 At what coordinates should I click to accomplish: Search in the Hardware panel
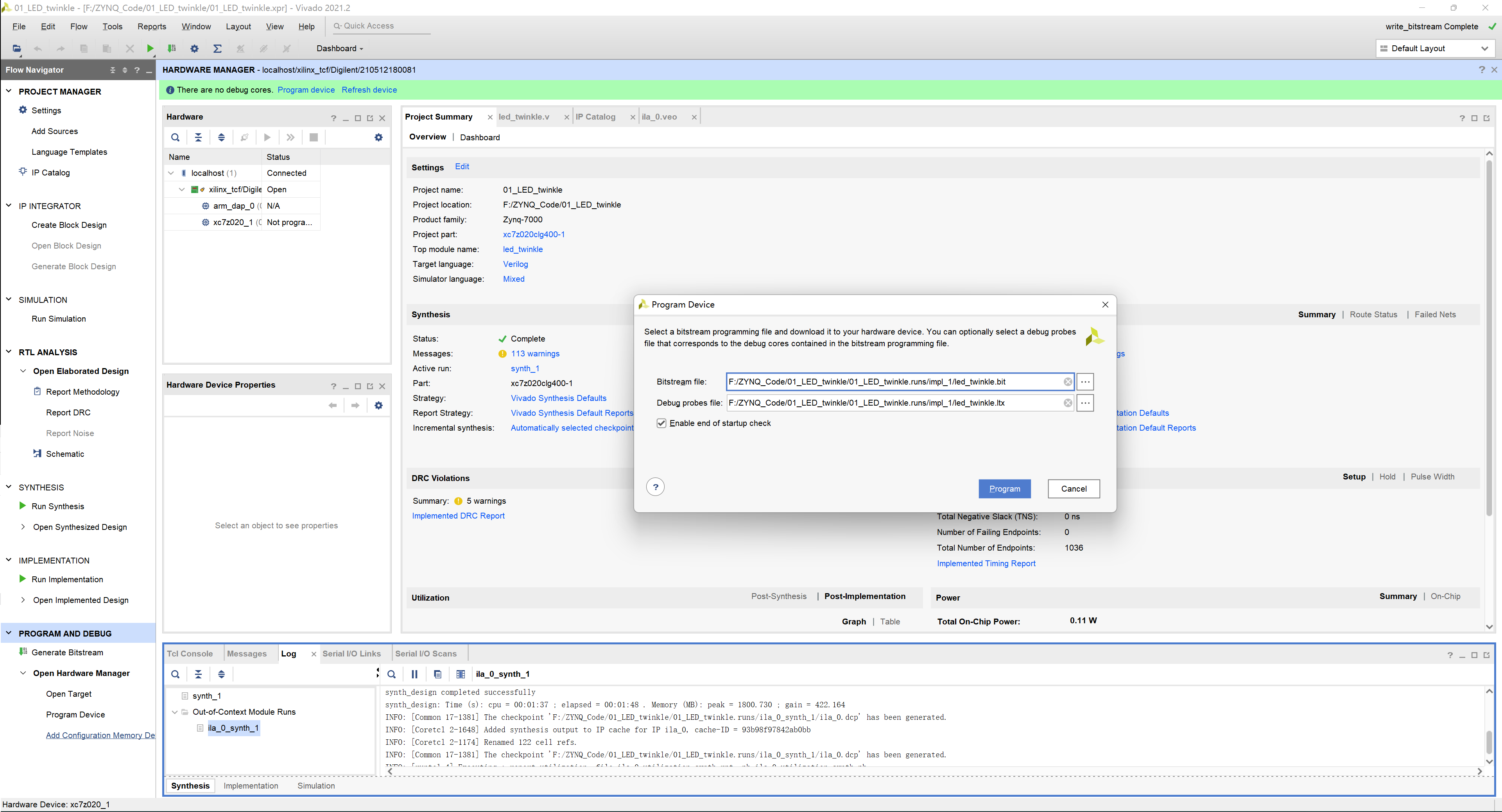[175, 138]
